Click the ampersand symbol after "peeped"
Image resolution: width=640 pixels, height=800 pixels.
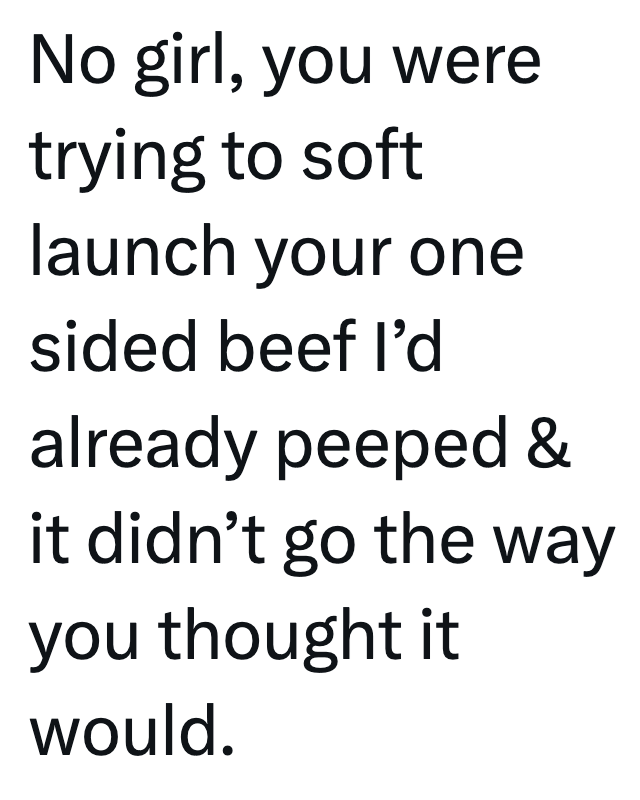pyautogui.click(x=548, y=443)
